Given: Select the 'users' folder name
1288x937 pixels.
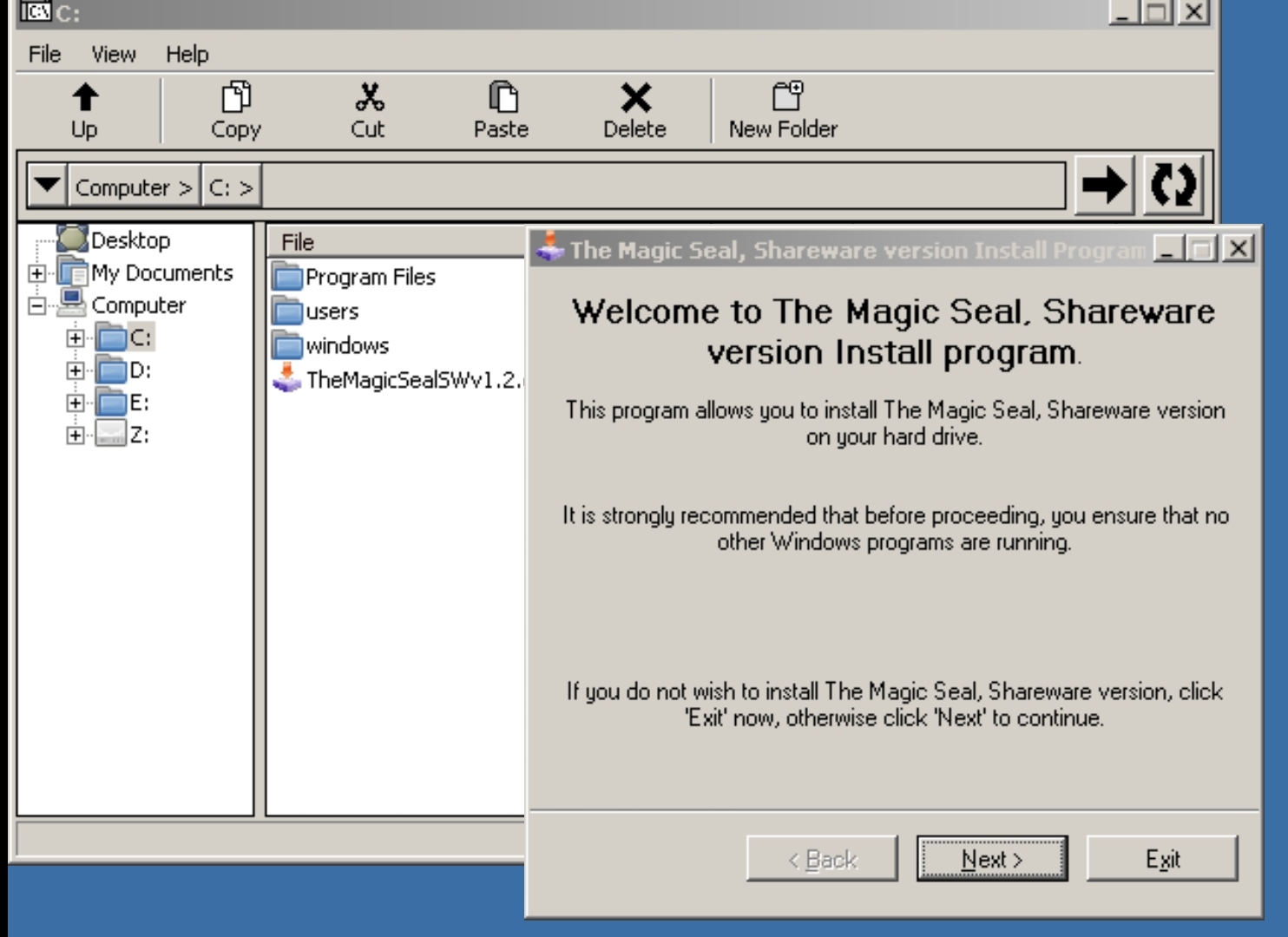Looking at the screenshot, I should (x=332, y=311).
